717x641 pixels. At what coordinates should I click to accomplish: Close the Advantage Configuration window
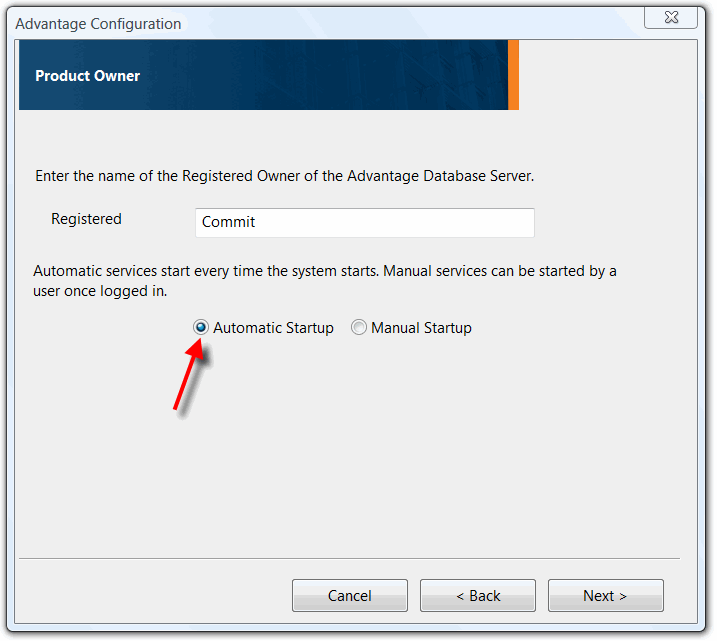tap(670, 18)
